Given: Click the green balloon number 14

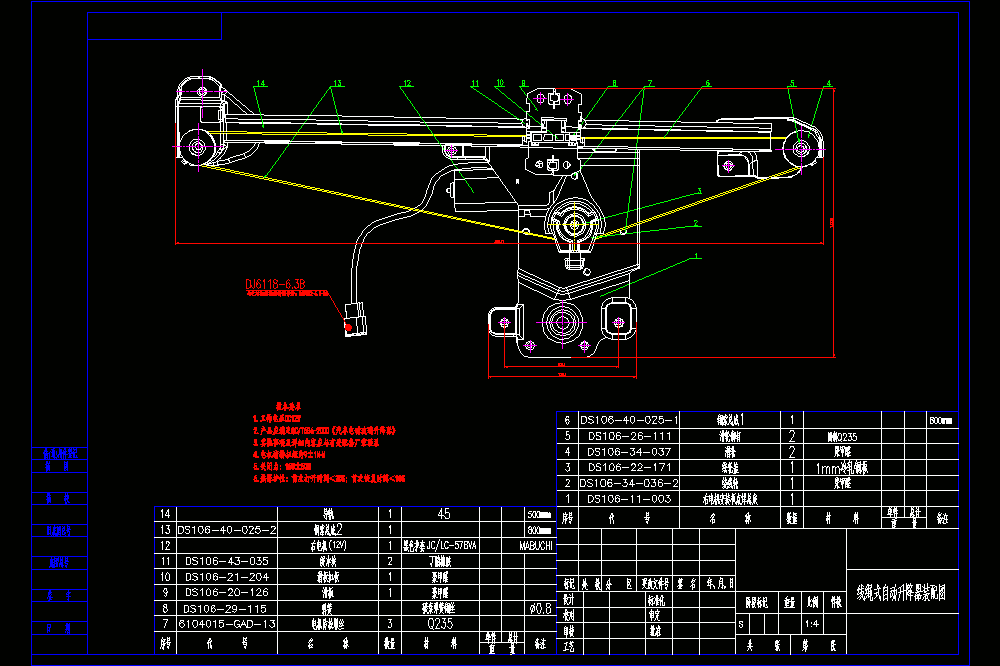Looking at the screenshot, I should [x=260, y=84].
